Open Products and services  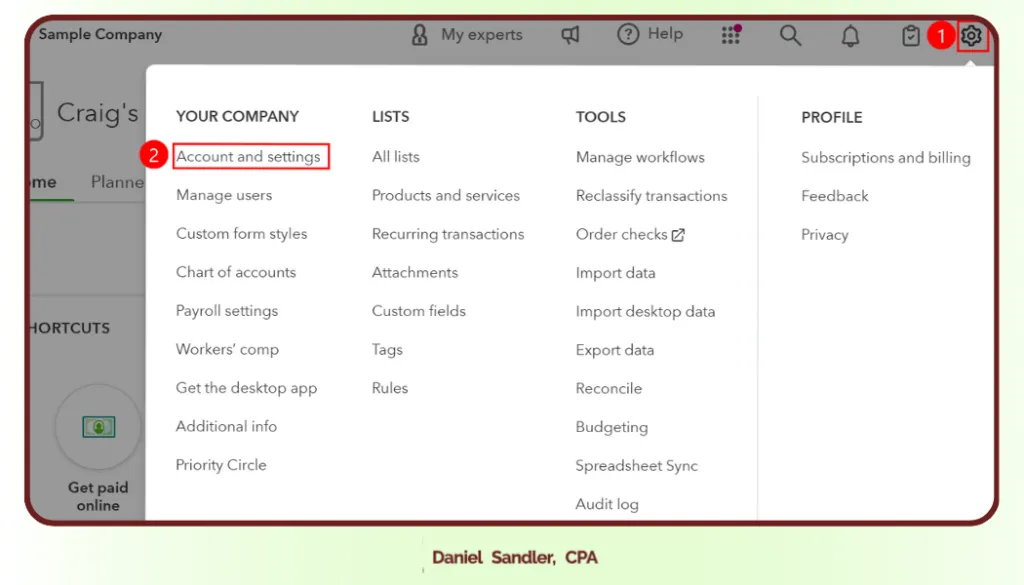click(x=446, y=195)
